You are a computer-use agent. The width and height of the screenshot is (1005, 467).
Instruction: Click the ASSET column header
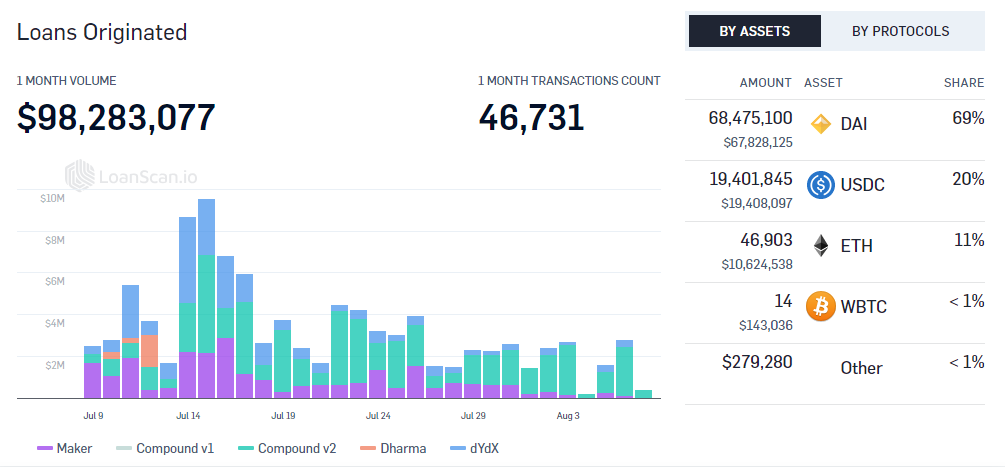click(x=824, y=83)
